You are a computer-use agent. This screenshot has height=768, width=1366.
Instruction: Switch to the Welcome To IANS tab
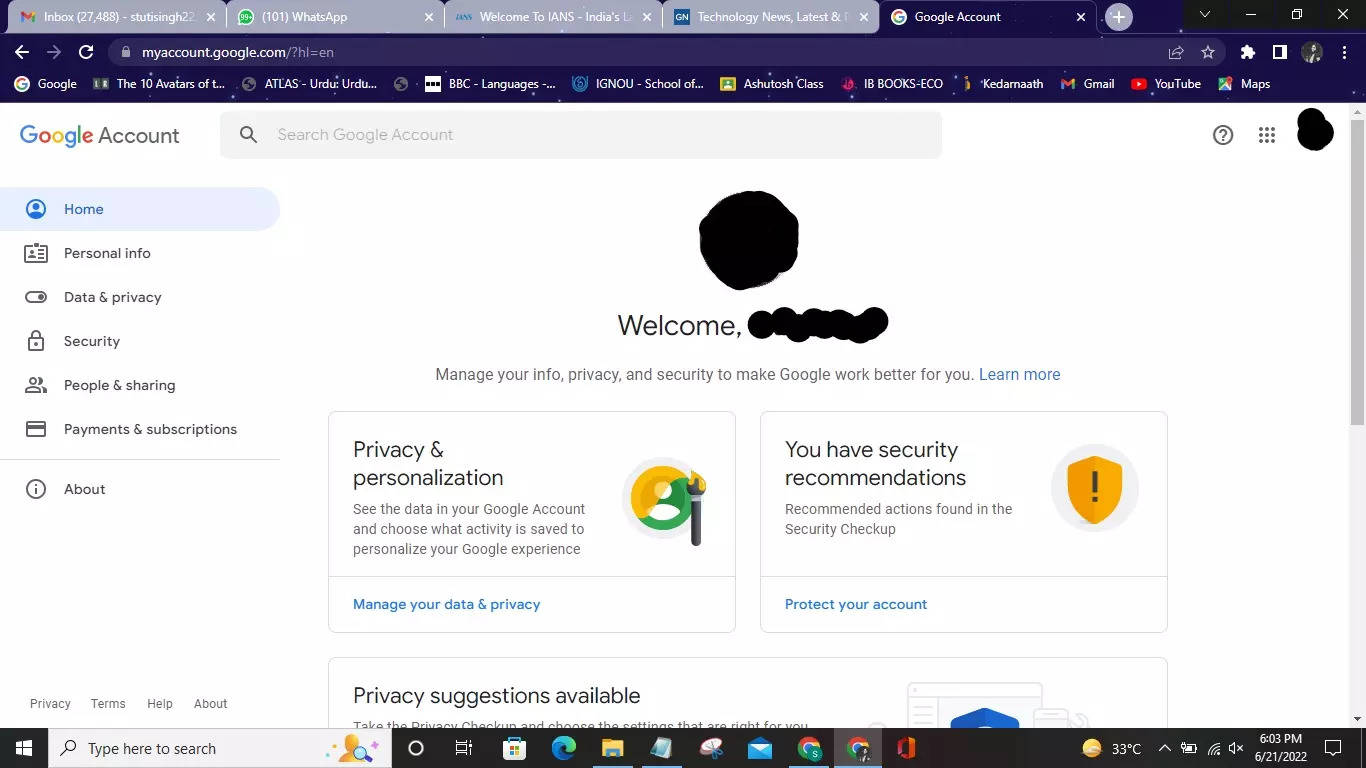tap(552, 17)
